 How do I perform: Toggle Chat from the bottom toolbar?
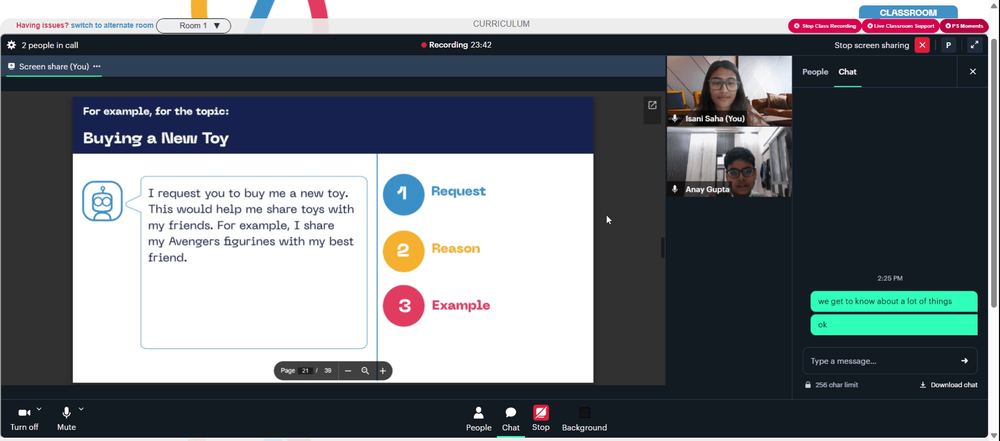(x=511, y=419)
